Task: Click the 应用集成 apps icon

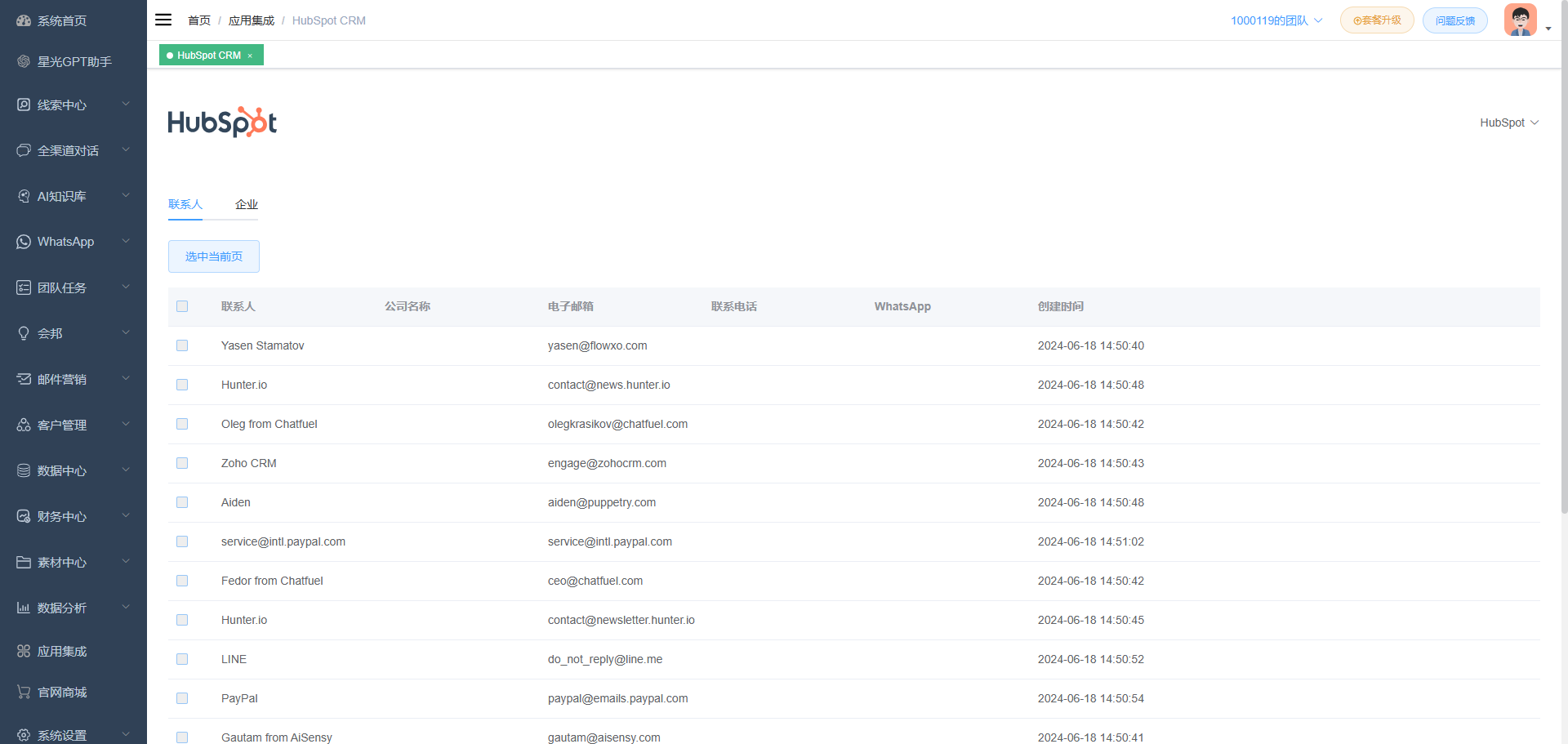Action: tap(24, 651)
